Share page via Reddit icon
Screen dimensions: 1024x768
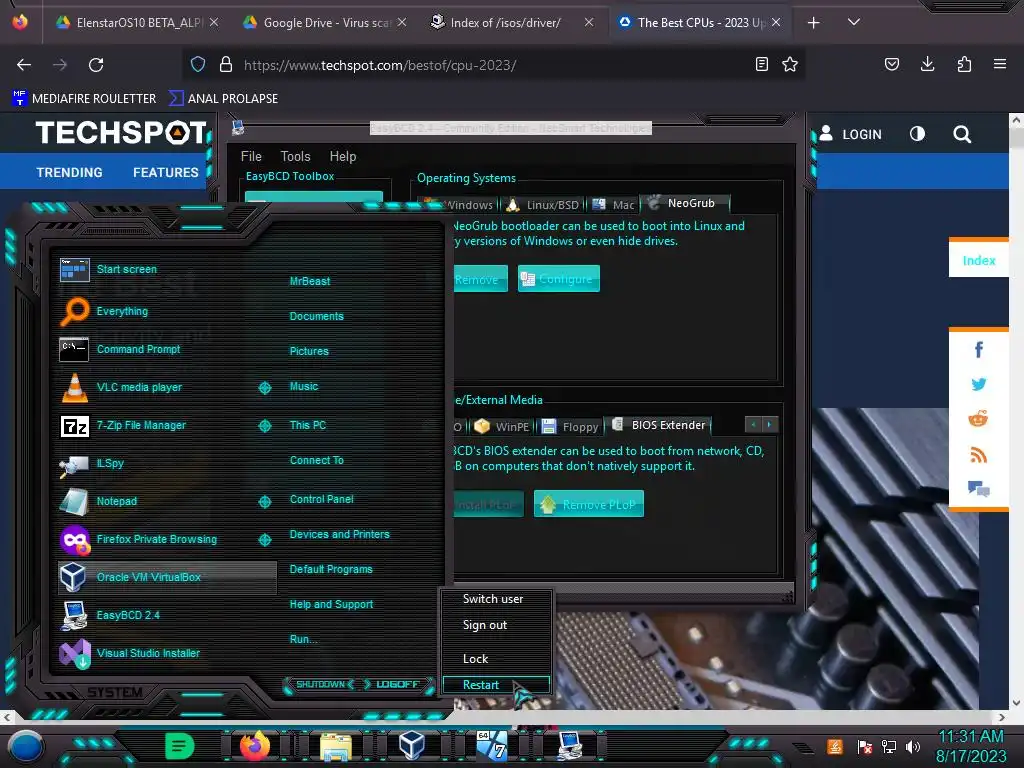click(x=978, y=419)
